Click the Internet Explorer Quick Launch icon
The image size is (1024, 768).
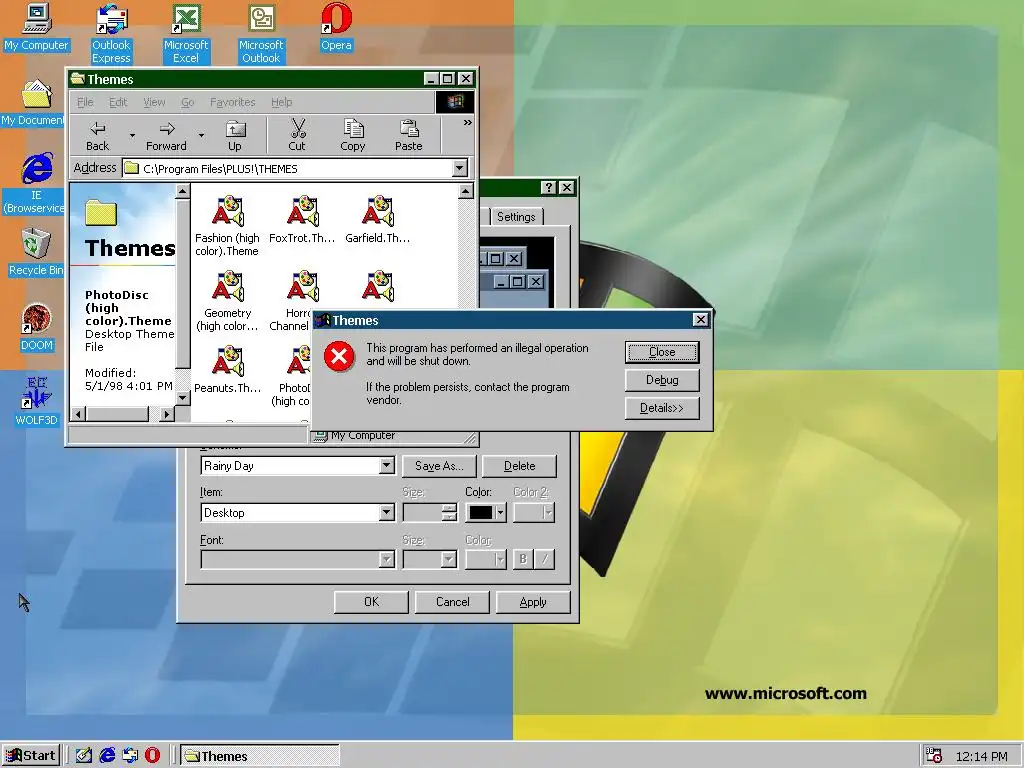[x=107, y=756]
